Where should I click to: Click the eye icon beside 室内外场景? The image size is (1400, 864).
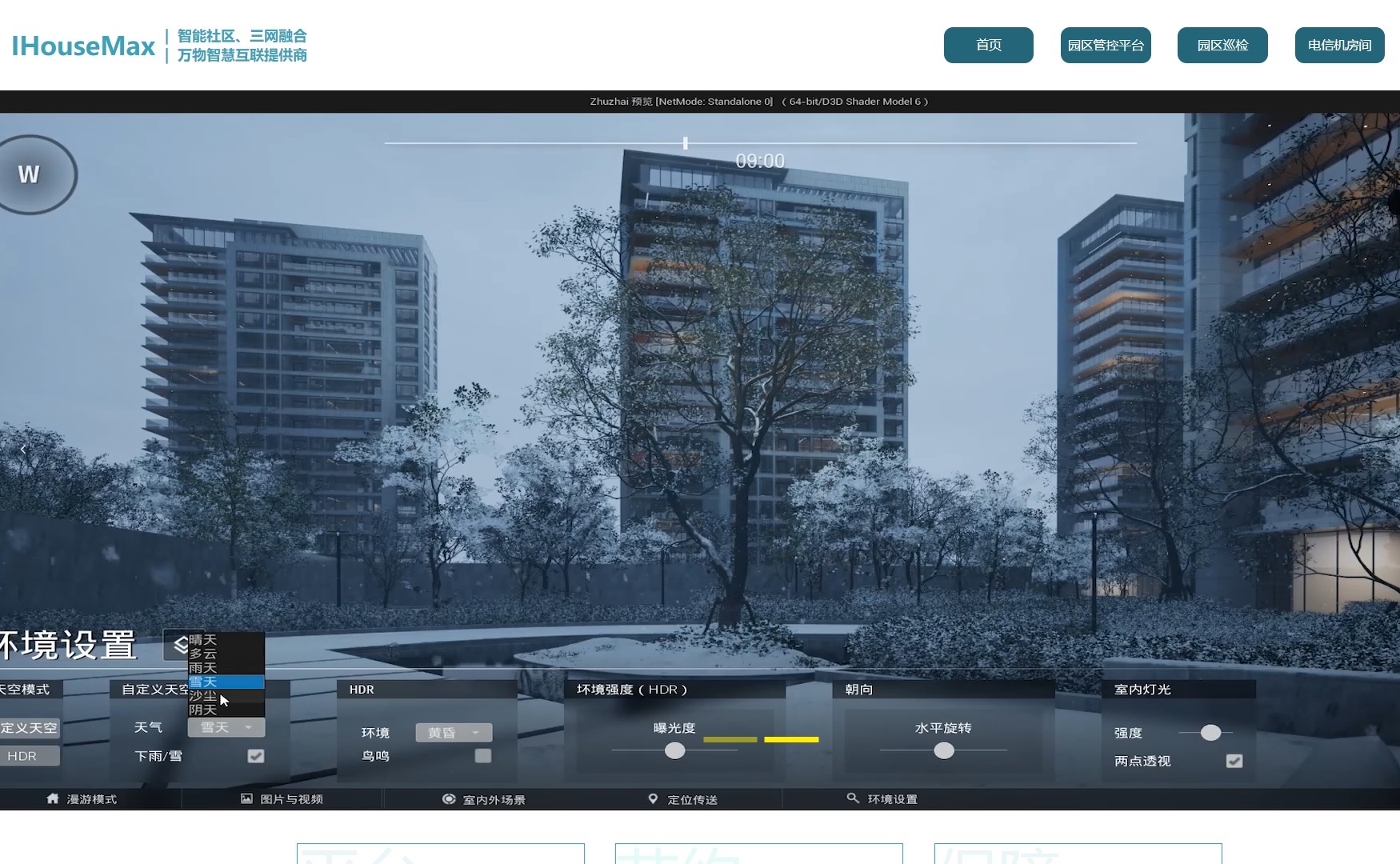tap(449, 798)
